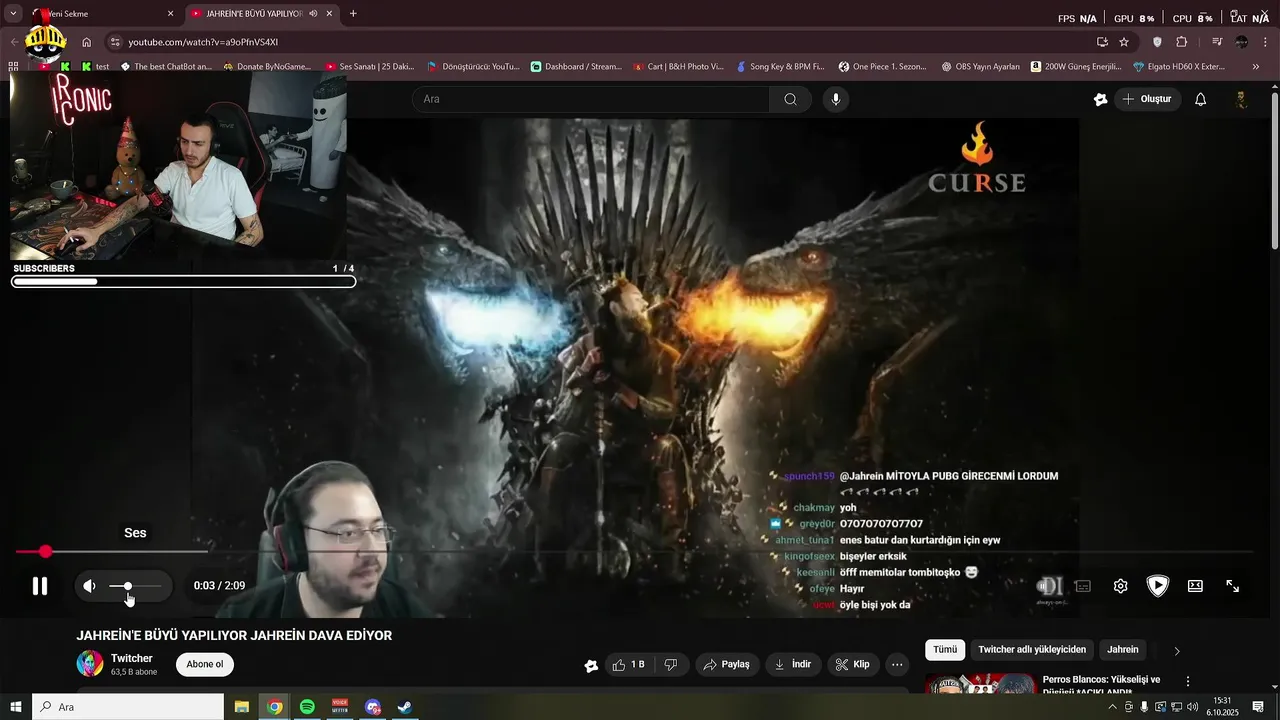This screenshot has width=1280, height=720.
Task: Open the tab search dropdown arrow
Action: 13,14
